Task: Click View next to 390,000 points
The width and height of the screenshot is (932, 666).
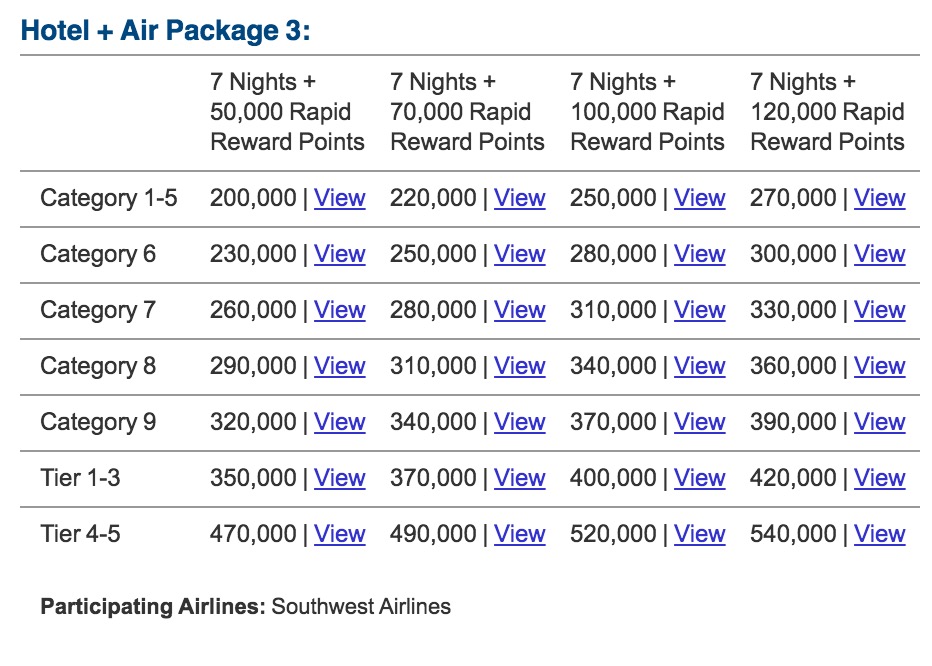Action: coord(880,422)
